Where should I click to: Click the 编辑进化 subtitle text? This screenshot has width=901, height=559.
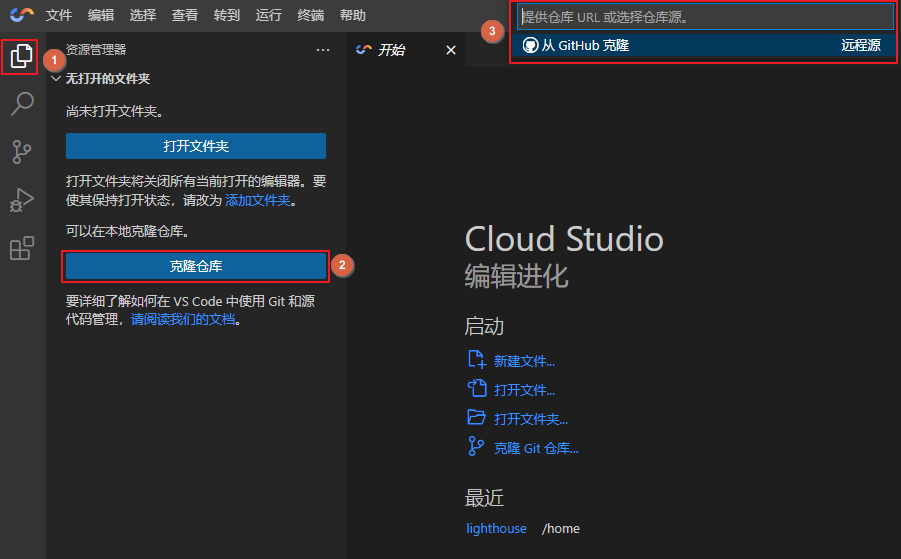coord(517,276)
